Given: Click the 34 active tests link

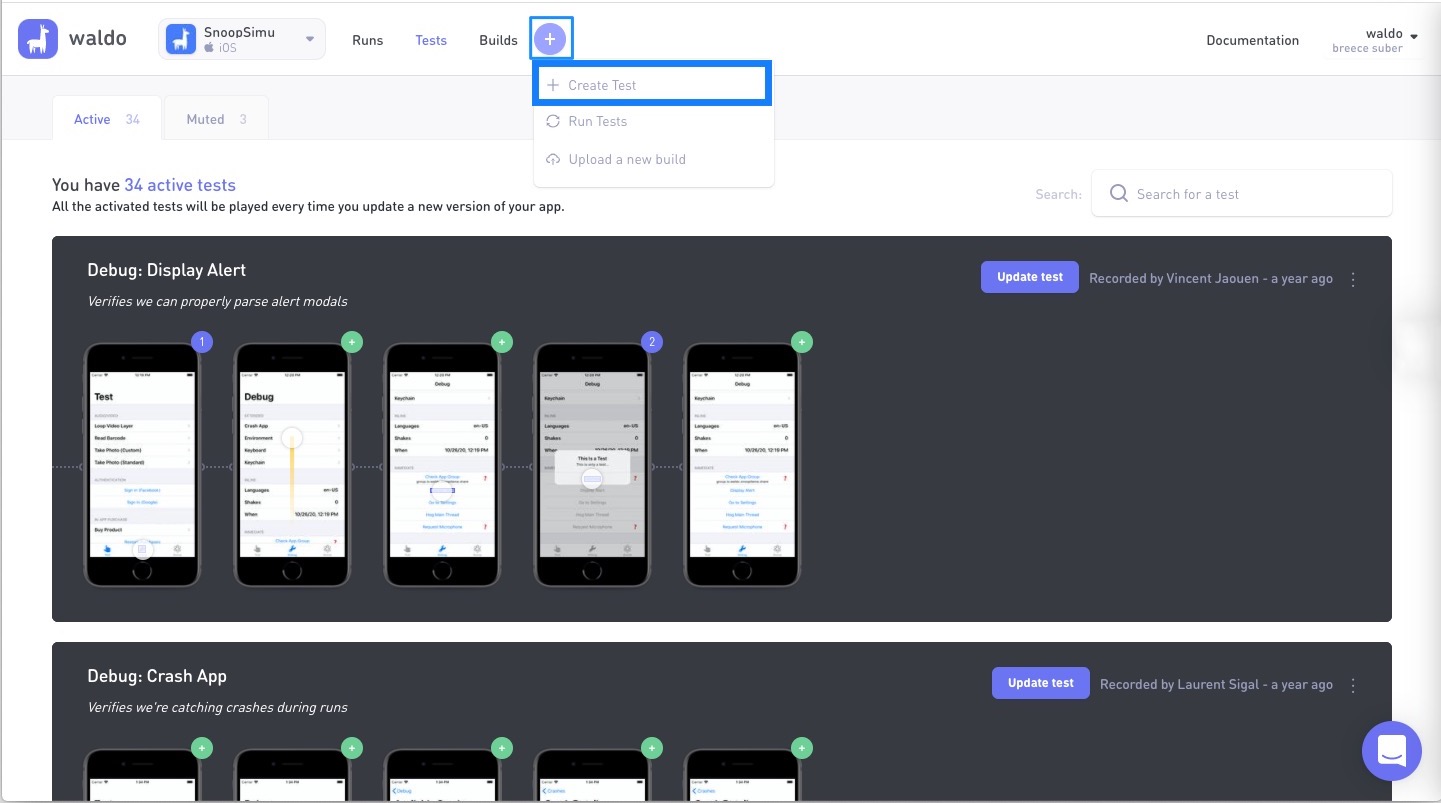Looking at the screenshot, I should 180,185.
